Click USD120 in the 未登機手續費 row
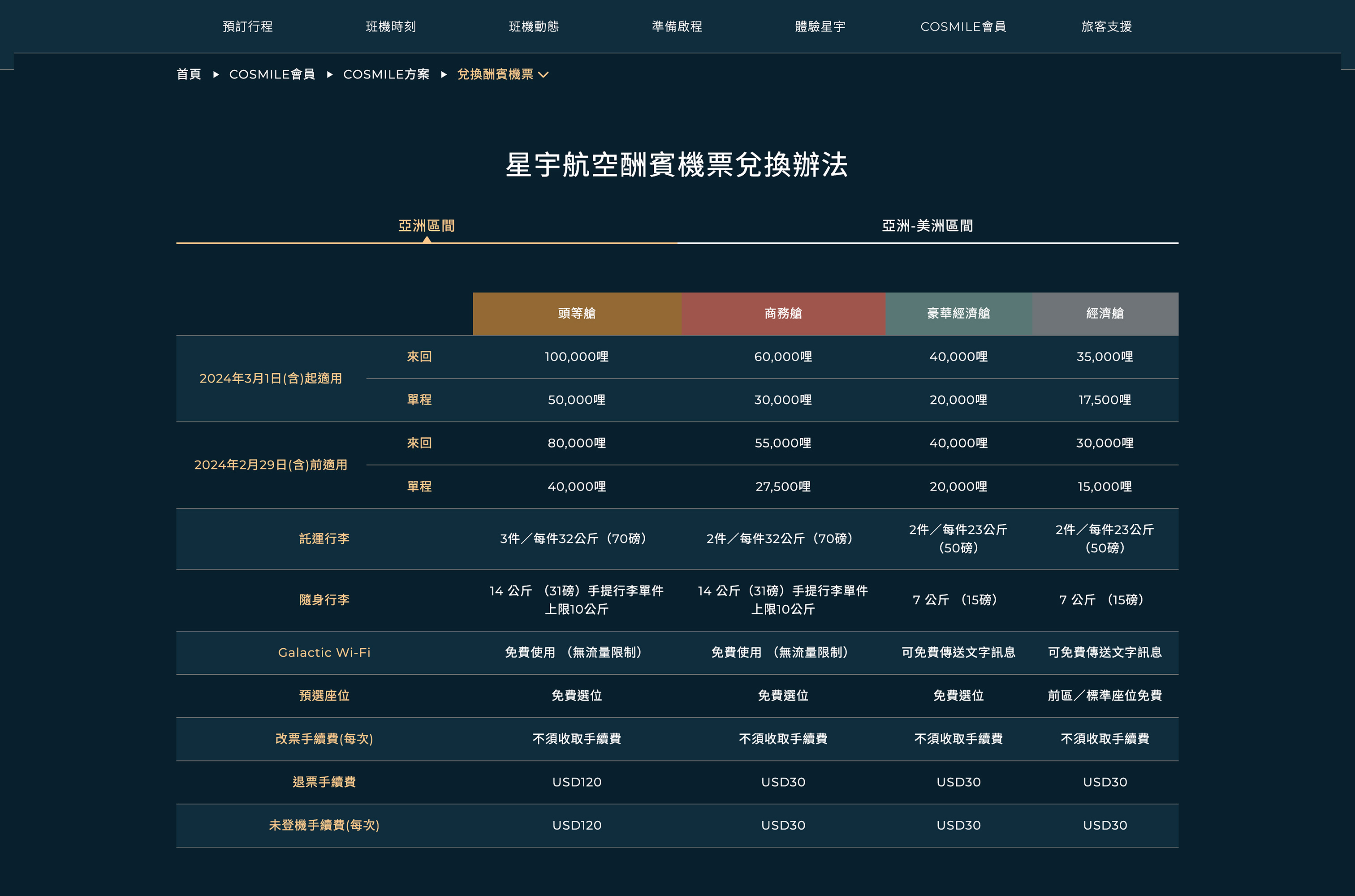 (577, 825)
